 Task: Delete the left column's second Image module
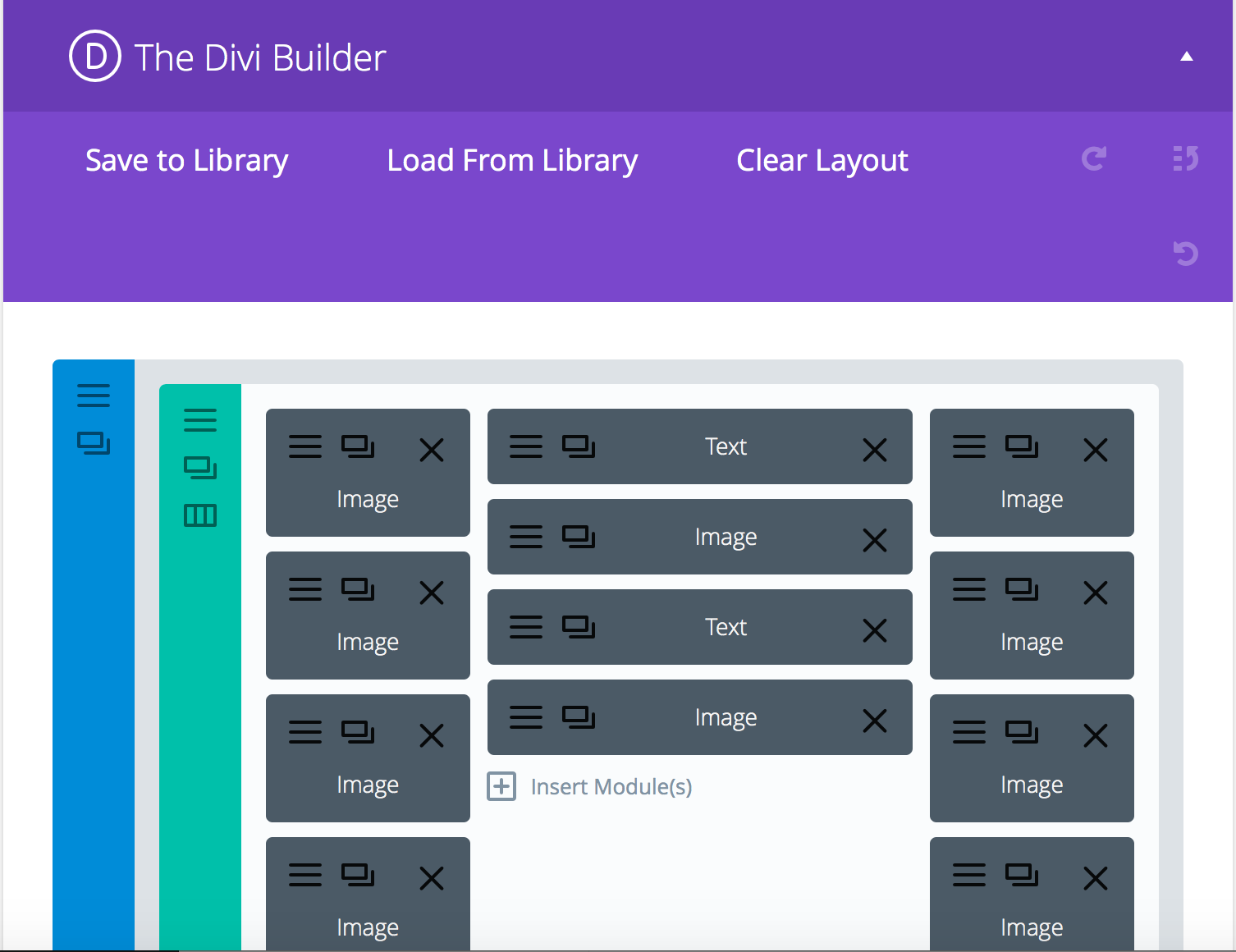[x=432, y=593]
